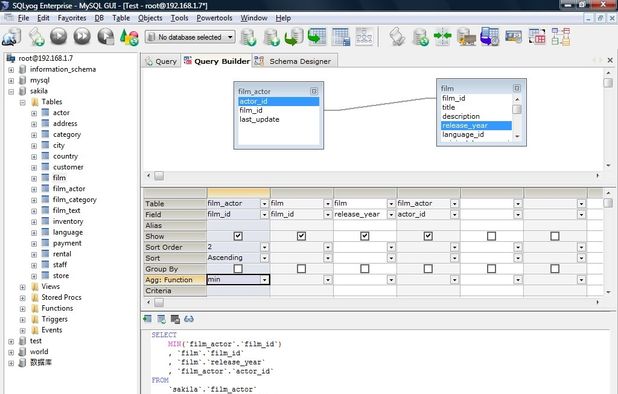
Task: Click the database synchronization circular arrow icon
Action: 420,37
